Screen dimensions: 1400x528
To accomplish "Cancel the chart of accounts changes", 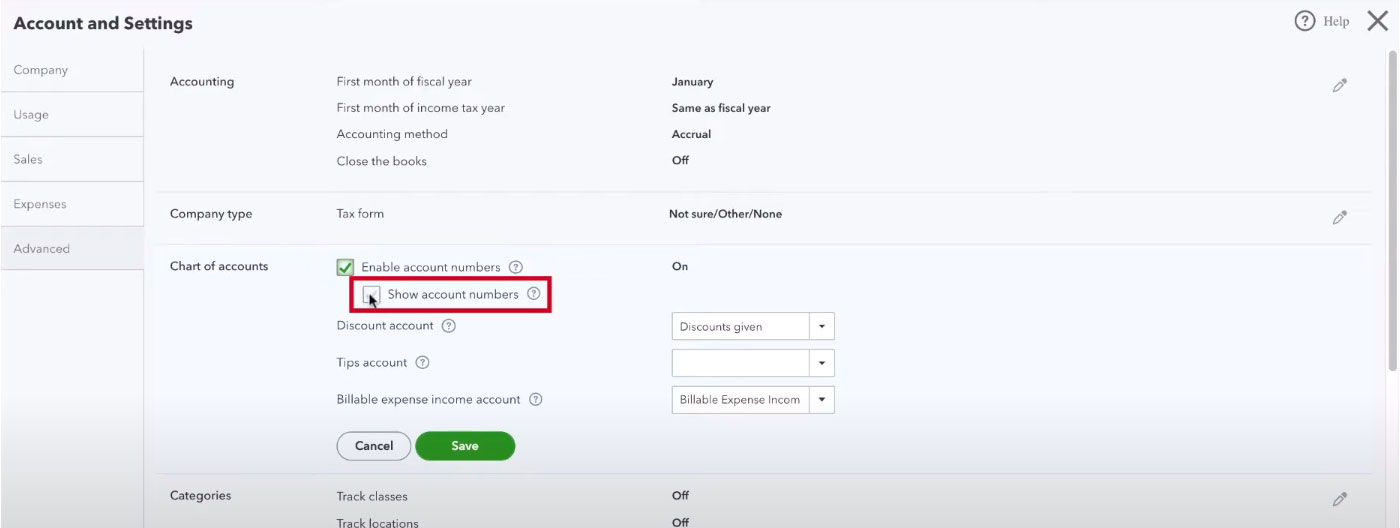I will [x=374, y=446].
